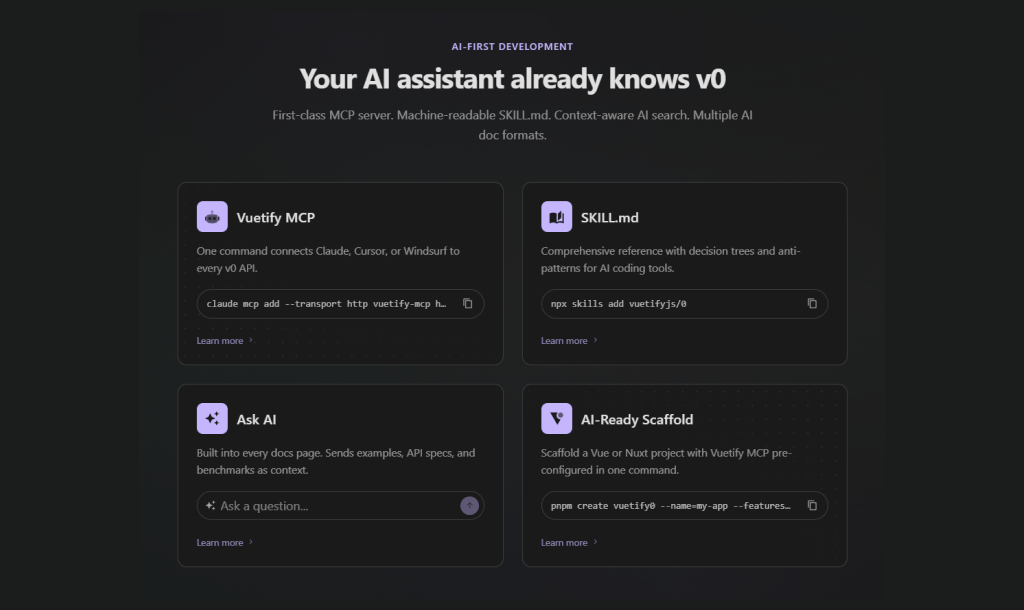Click the Scaffold a Vue or Nuxt description
The height and width of the screenshot is (610, 1024).
point(666,461)
